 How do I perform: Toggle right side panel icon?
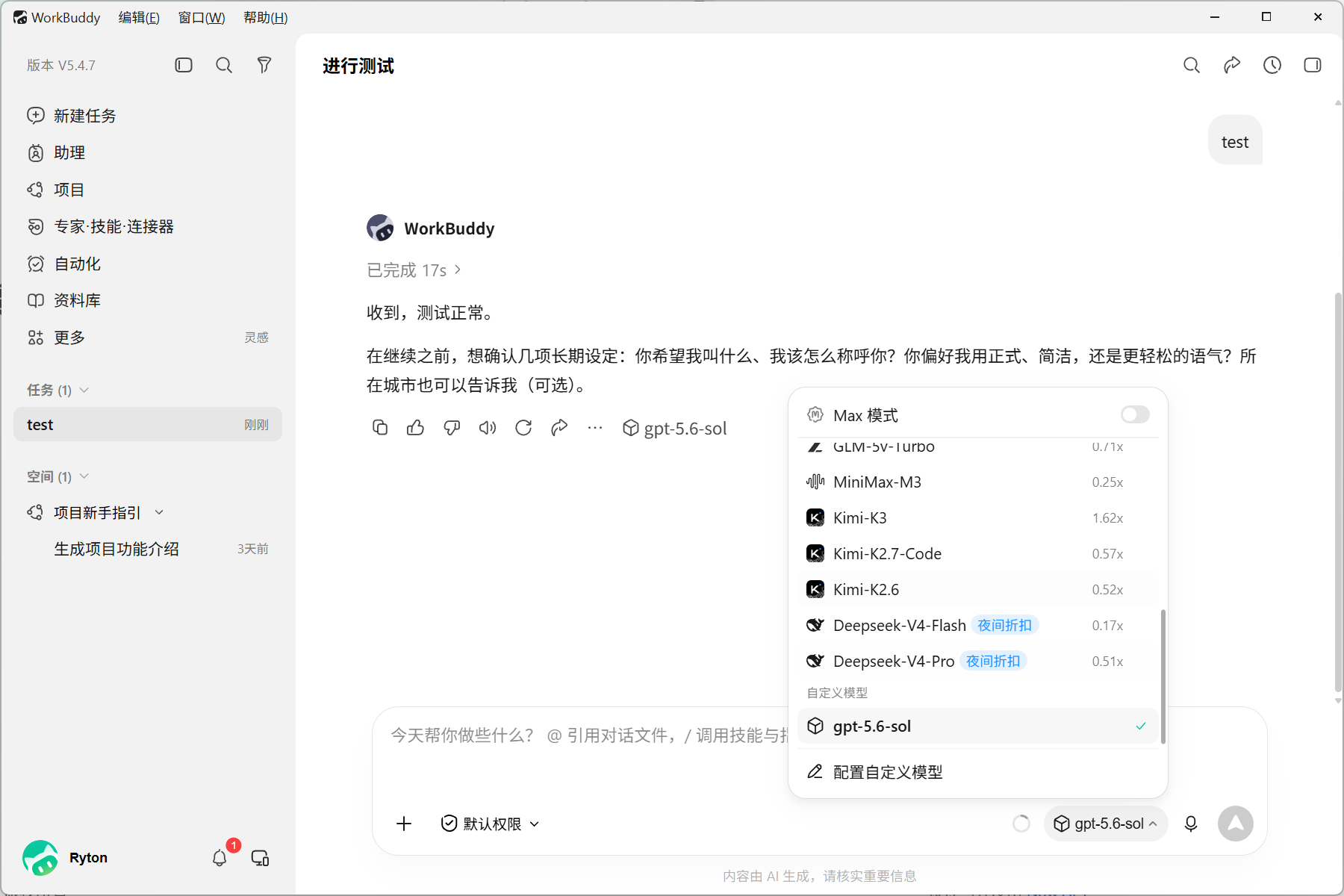tap(1313, 65)
